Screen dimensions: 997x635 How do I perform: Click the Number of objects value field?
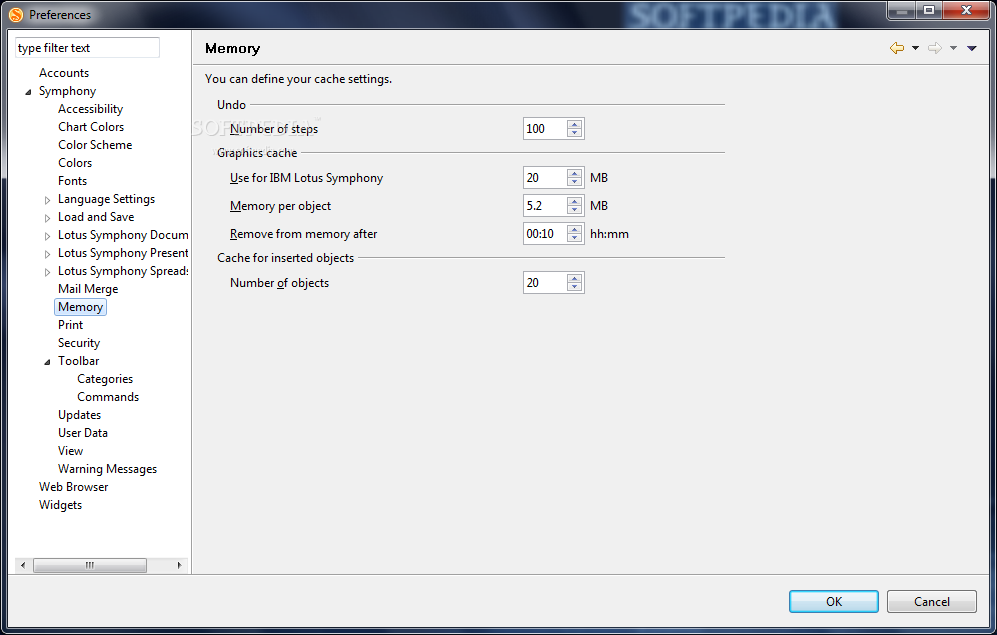pos(544,282)
